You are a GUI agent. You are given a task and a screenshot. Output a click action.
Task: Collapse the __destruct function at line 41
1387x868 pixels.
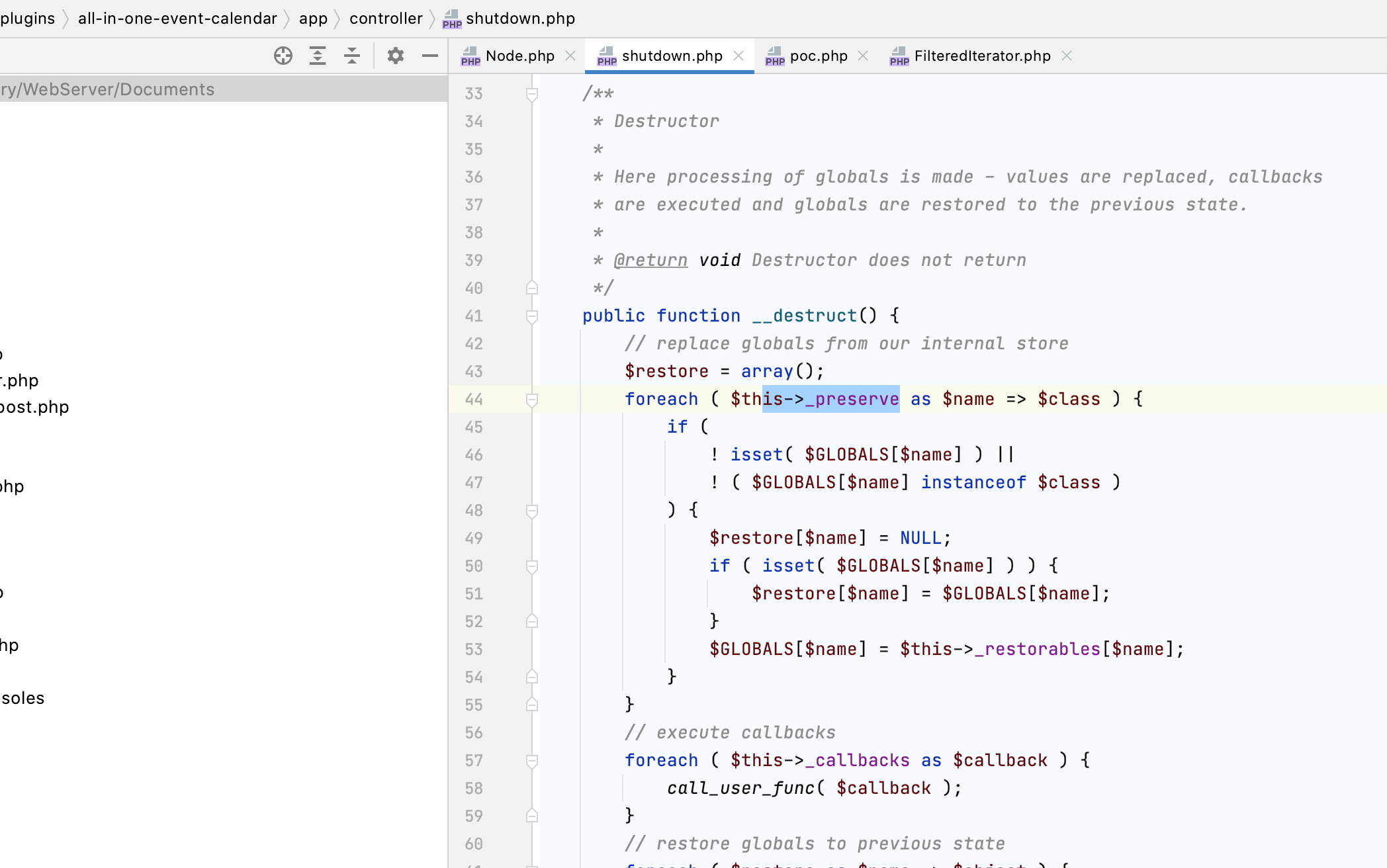[532, 316]
